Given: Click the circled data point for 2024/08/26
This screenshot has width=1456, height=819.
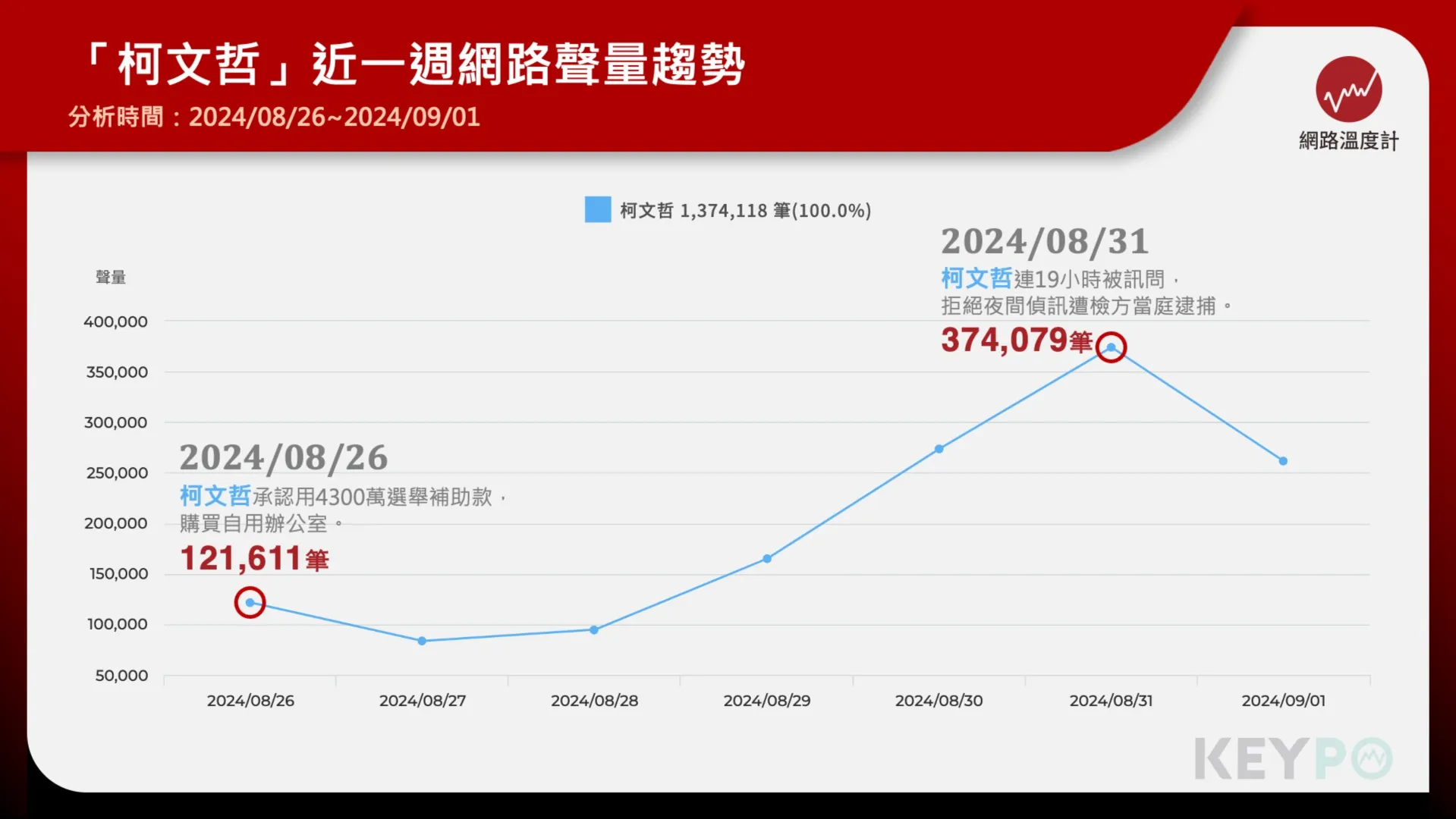Looking at the screenshot, I should point(250,603).
